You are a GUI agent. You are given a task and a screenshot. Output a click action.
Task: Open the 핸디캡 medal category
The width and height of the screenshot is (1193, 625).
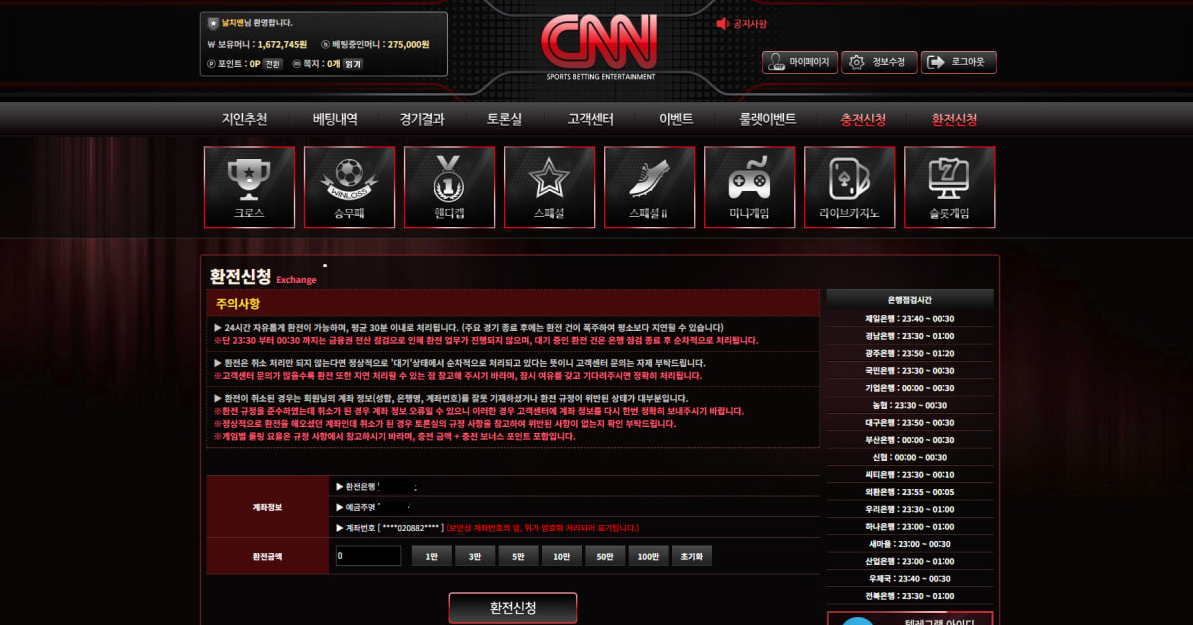[x=449, y=187]
